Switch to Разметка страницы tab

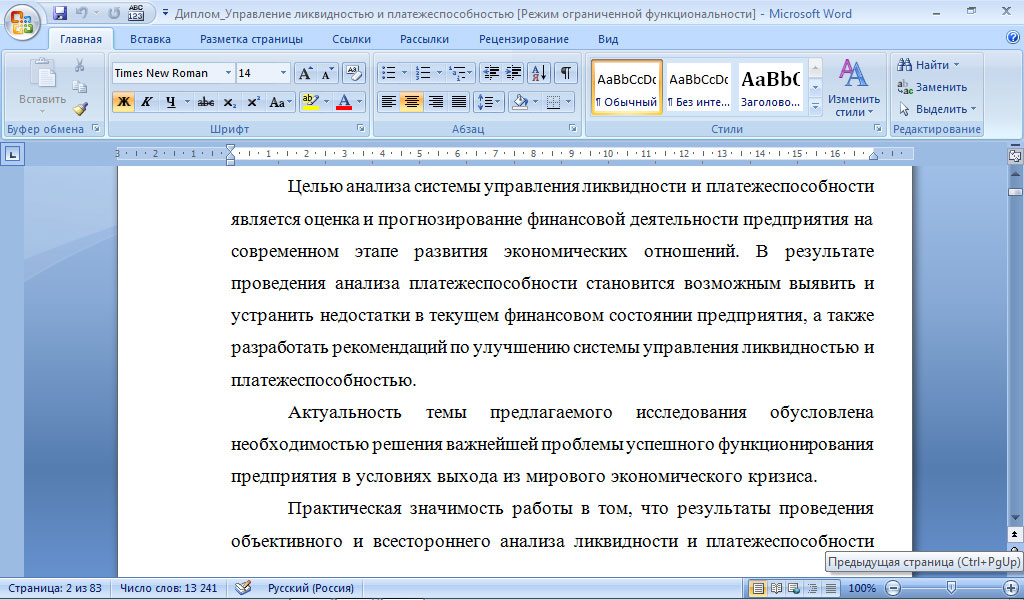coord(251,39)
